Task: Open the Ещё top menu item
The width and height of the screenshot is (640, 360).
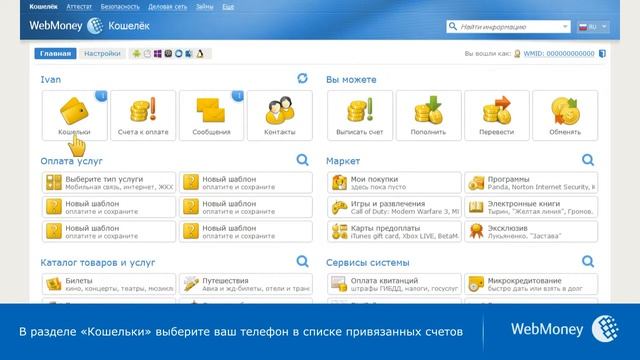Action: [x=228, y=7]
